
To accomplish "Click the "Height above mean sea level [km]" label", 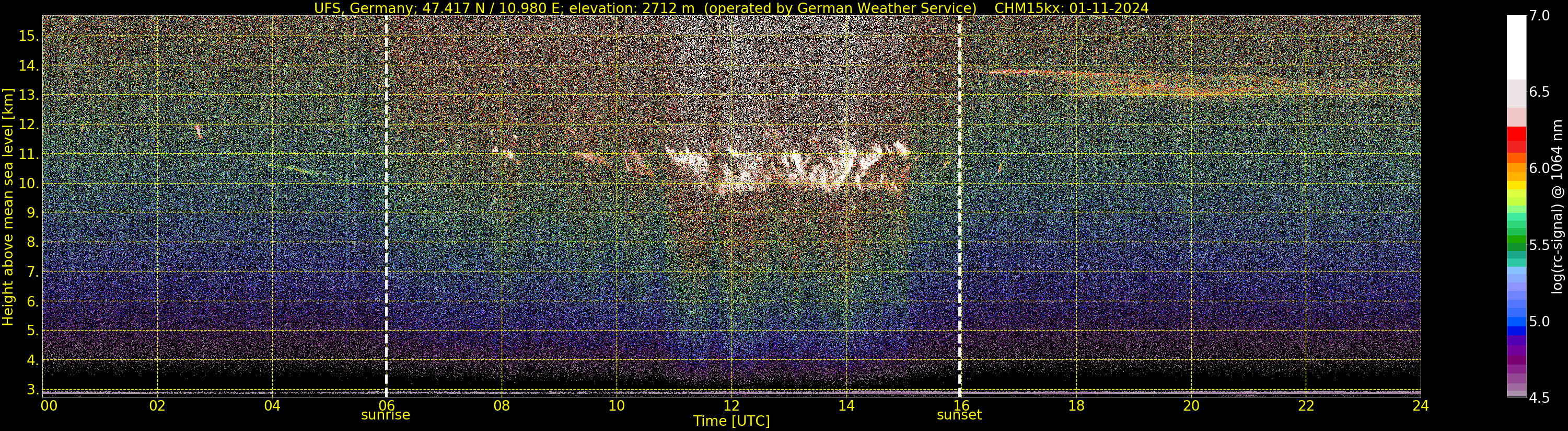I will point(8,206).
